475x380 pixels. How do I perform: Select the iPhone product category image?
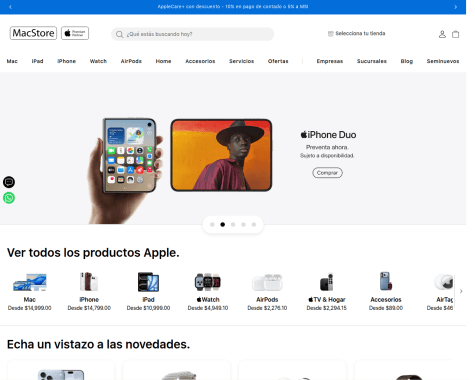coord(89,282)
